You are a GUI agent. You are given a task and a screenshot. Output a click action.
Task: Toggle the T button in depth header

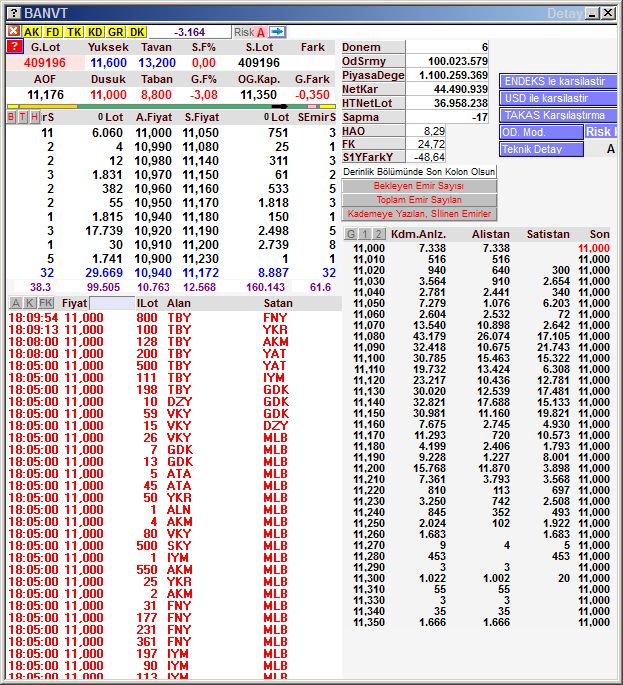point(23,117)
